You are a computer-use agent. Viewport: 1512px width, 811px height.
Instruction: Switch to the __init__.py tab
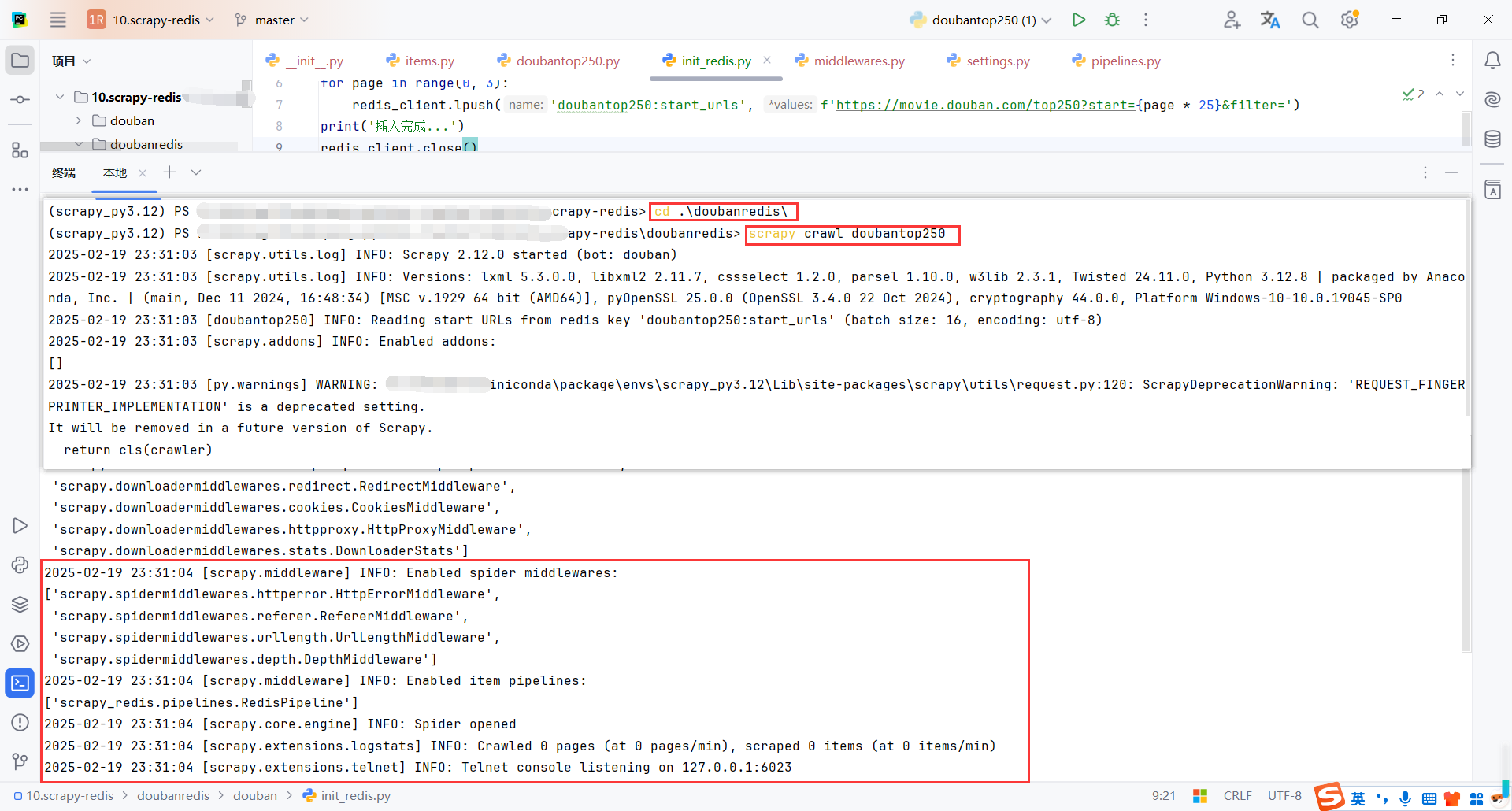305,61
